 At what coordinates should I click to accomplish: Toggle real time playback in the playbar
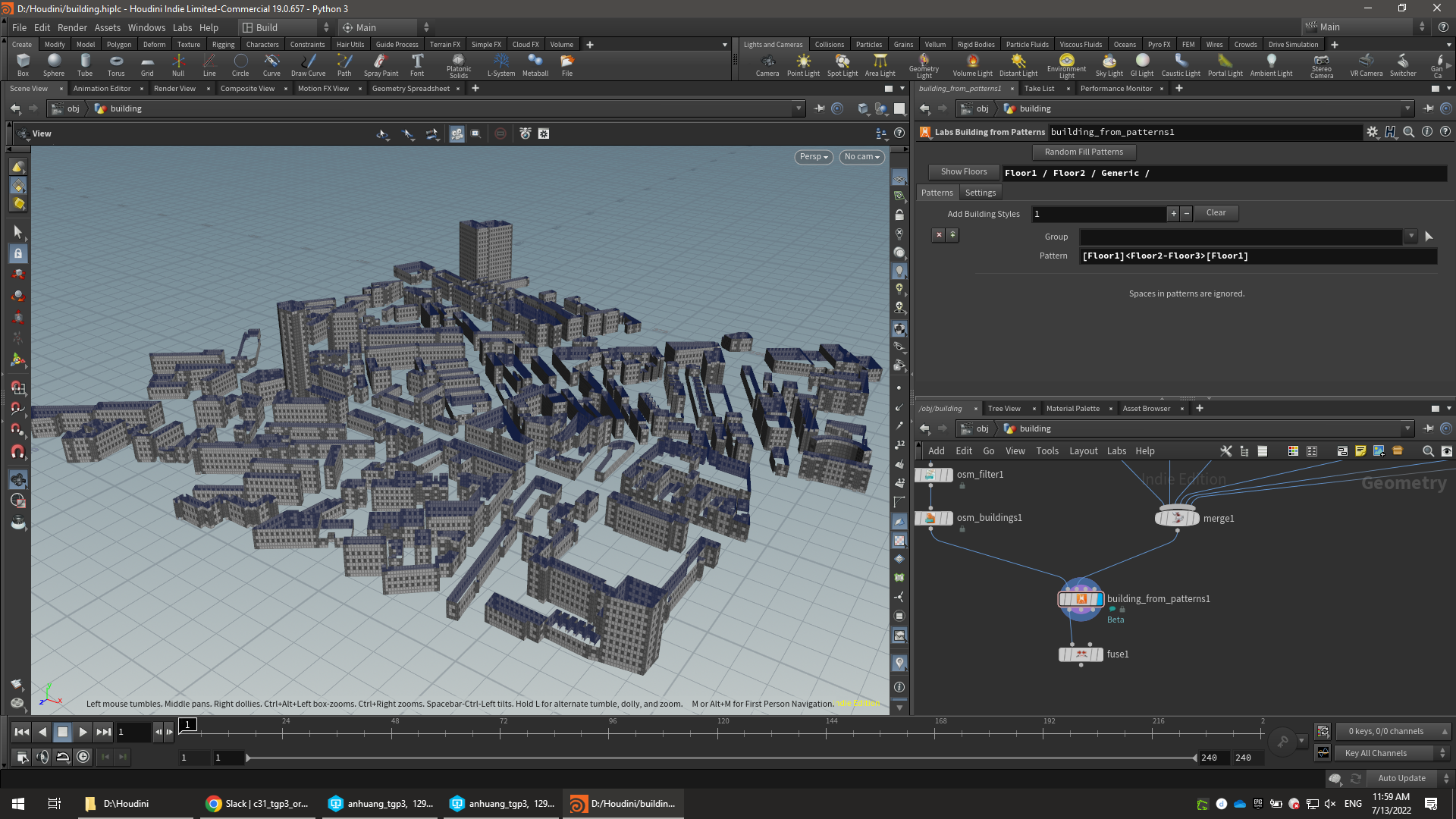click(x=83, y=757)
